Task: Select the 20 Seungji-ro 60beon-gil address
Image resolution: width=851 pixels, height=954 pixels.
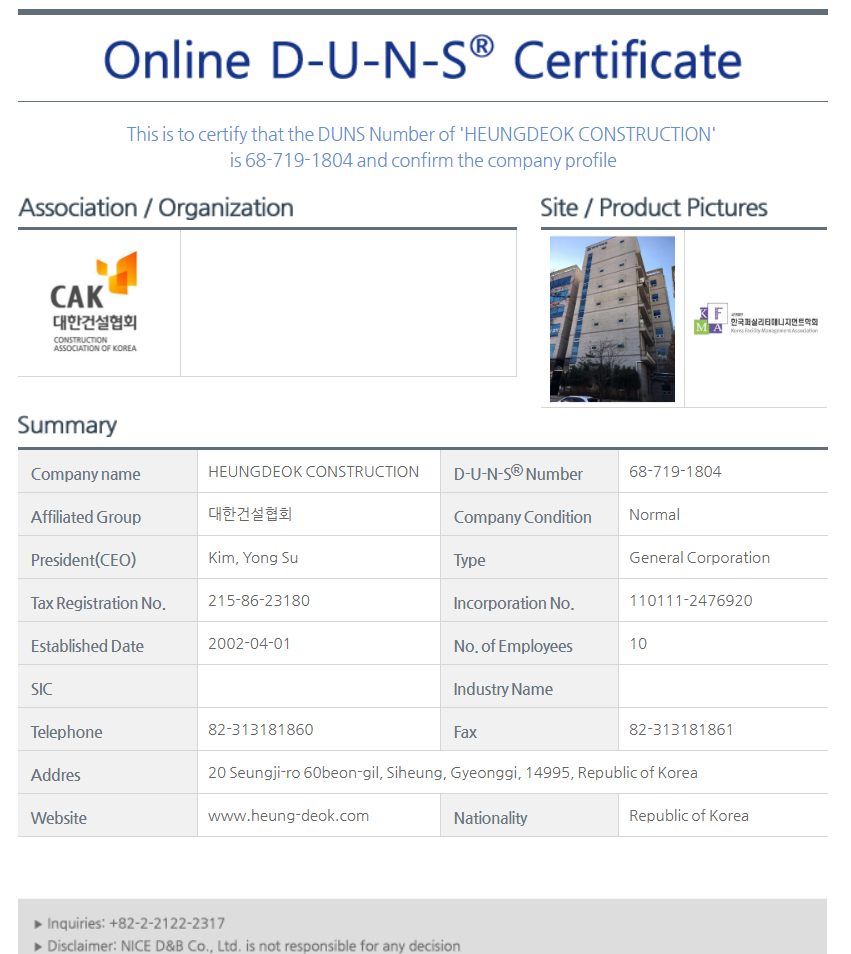Action: (453, 773)
